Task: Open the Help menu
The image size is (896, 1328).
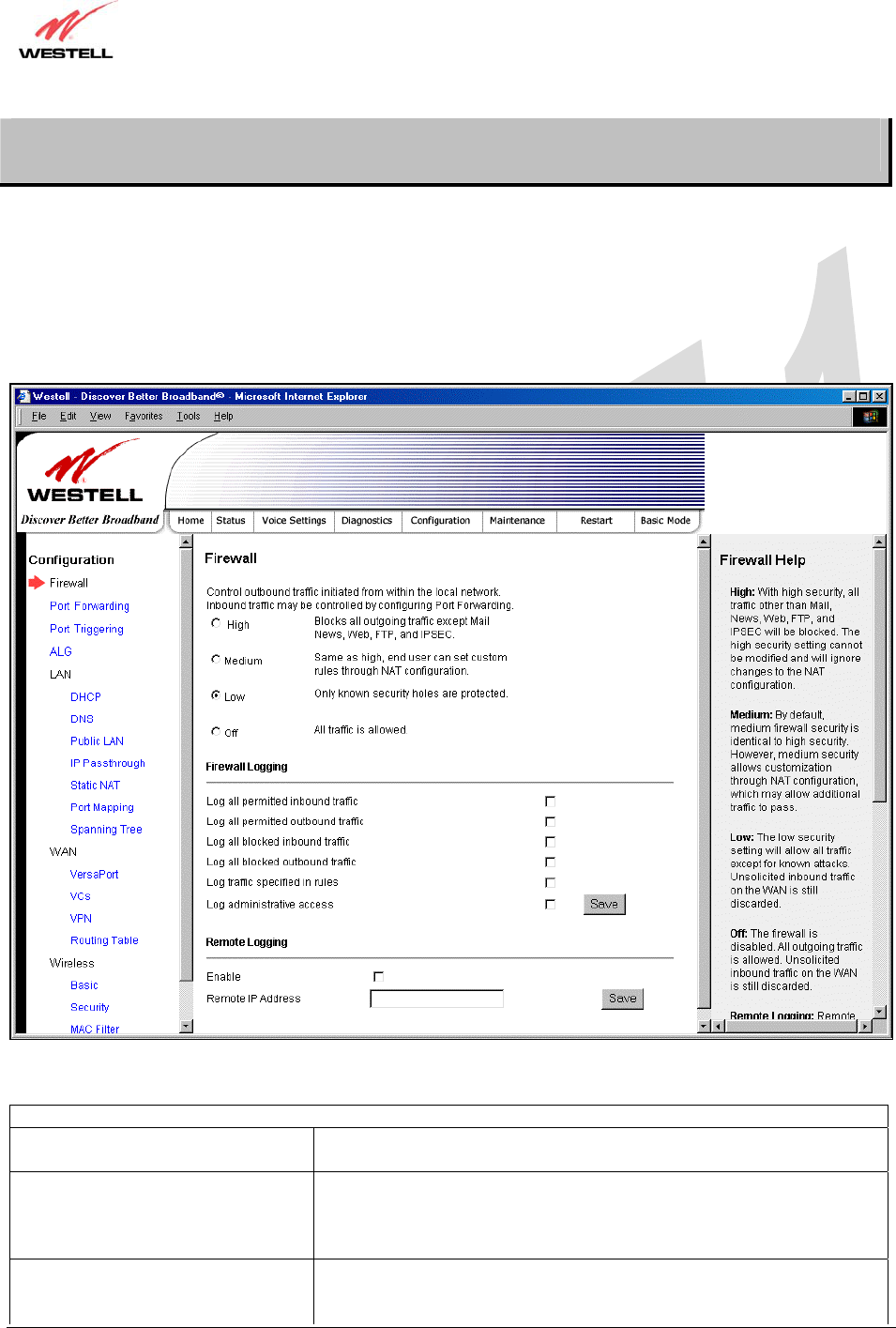Action: (223, 417)
